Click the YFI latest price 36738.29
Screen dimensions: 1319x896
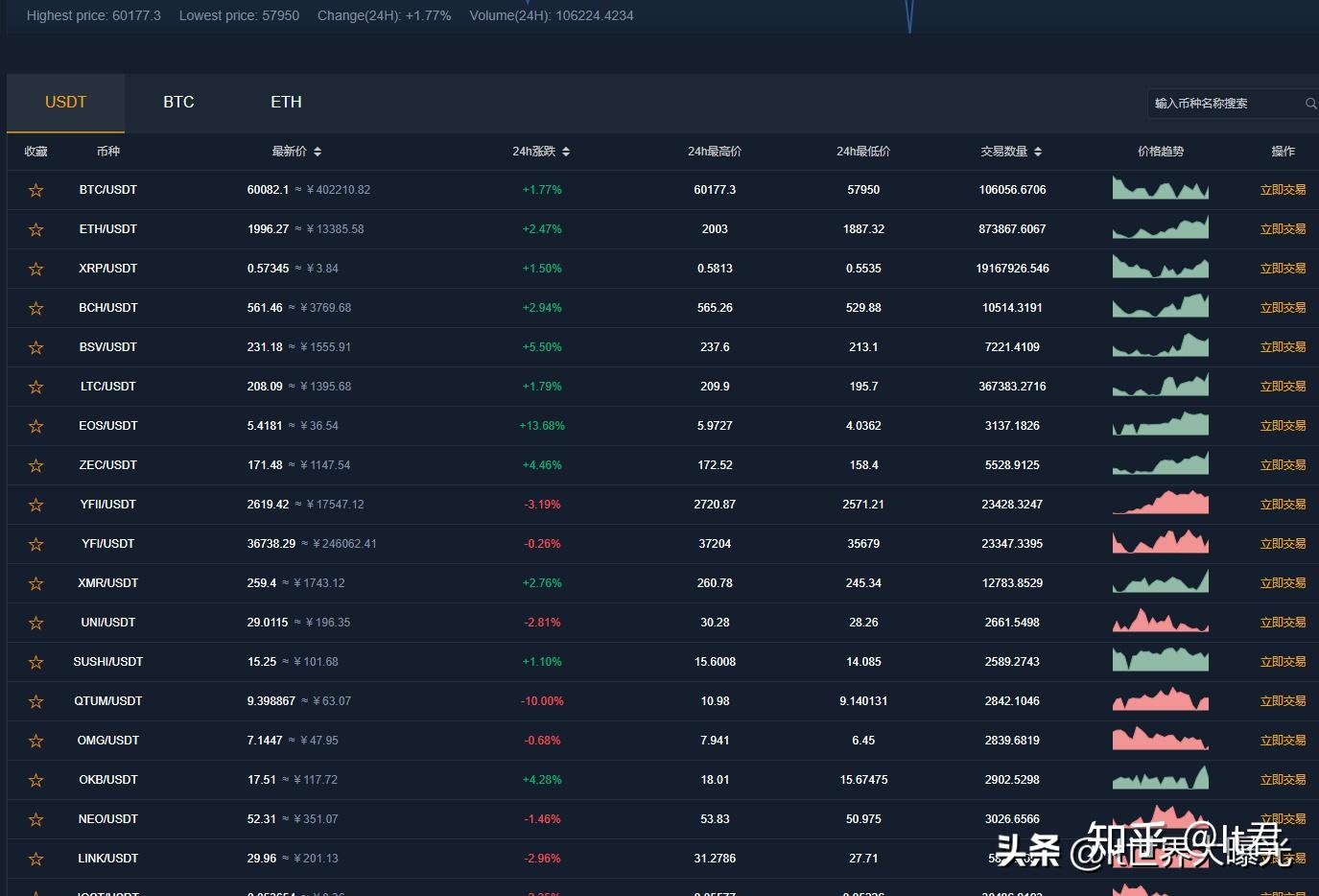271,544
